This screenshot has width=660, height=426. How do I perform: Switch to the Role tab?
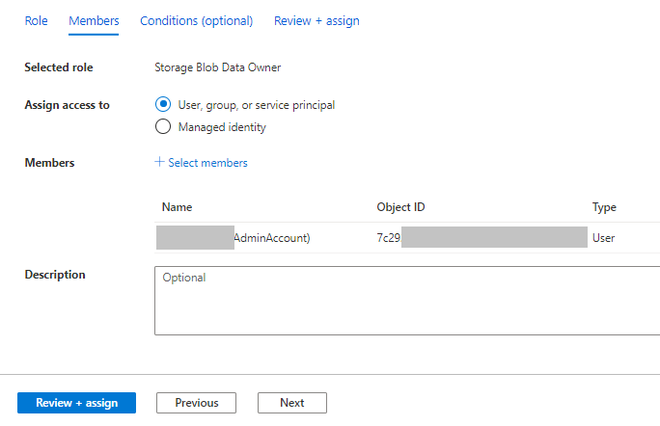click(36, 21)
